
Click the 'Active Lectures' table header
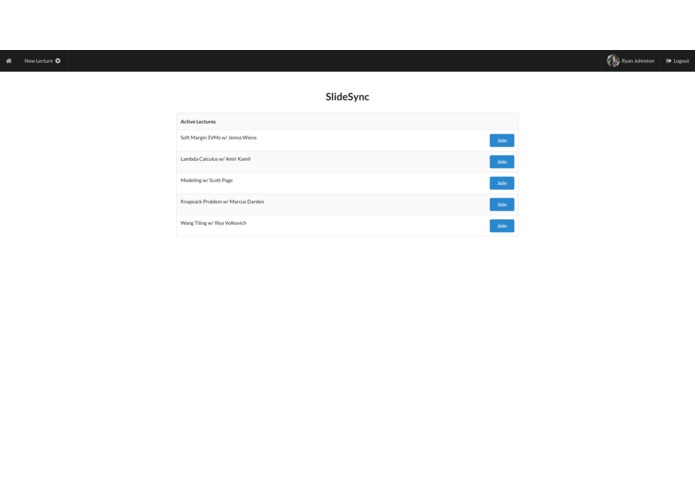click(347, 121)
